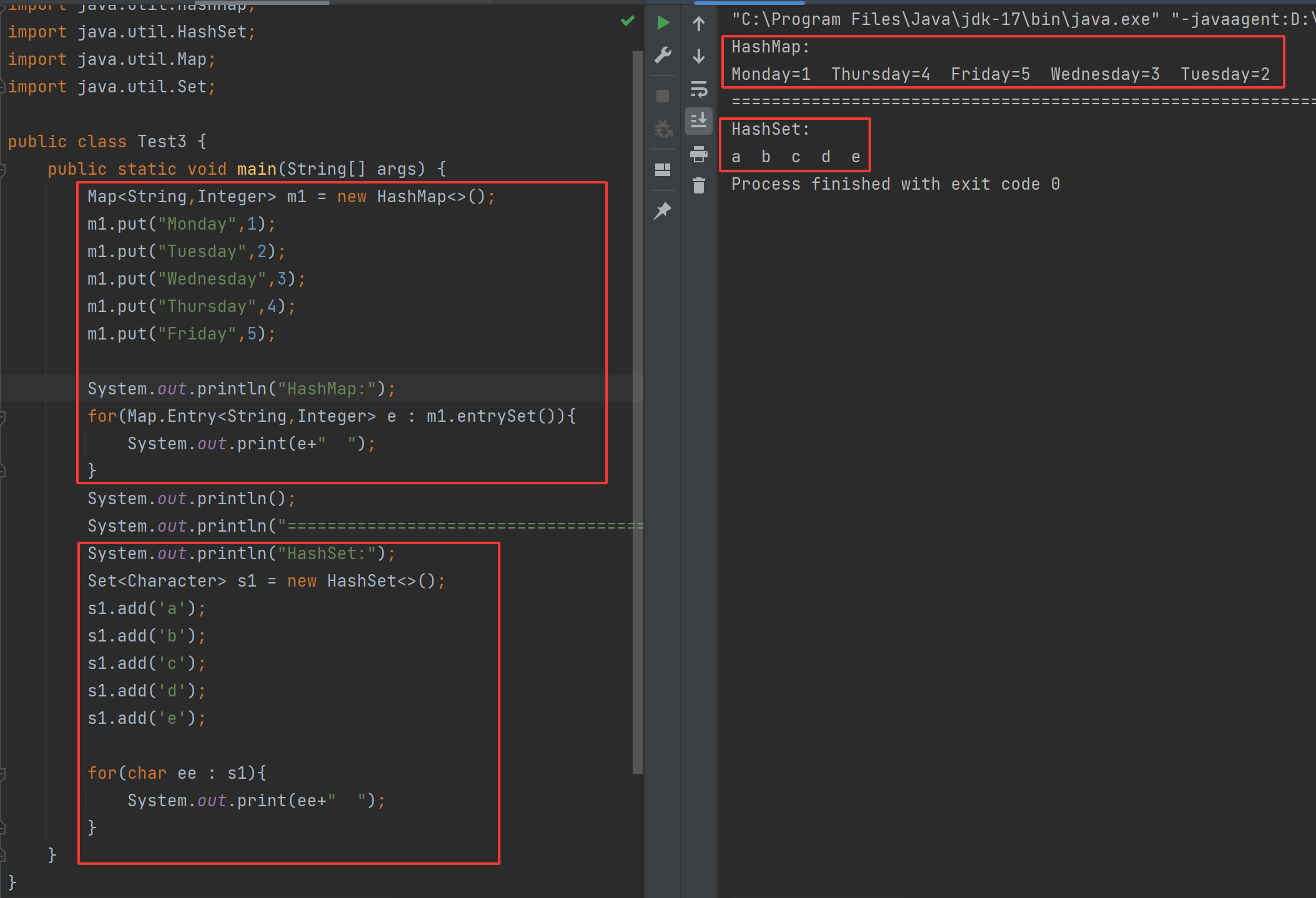Toggle scroll to end of console
The image size is (1316, 898).
[699, 120]
